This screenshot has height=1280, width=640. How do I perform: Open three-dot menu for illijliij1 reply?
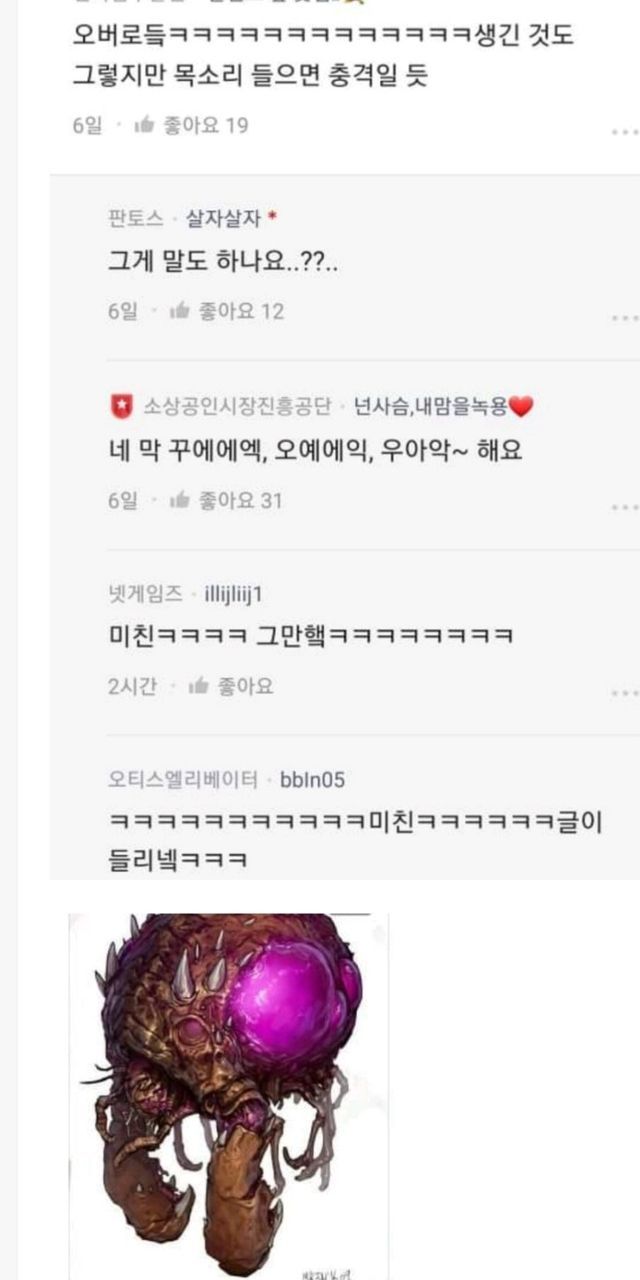click(625, 693)
